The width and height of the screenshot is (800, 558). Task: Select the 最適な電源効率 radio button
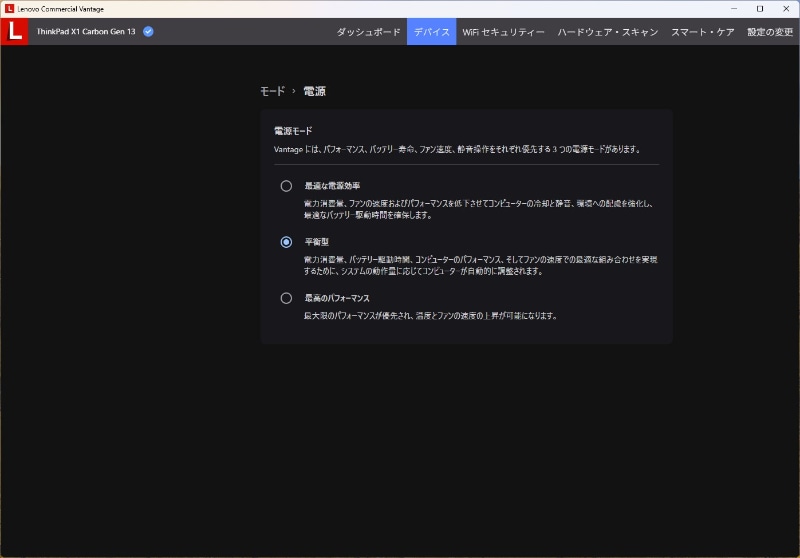286,186
